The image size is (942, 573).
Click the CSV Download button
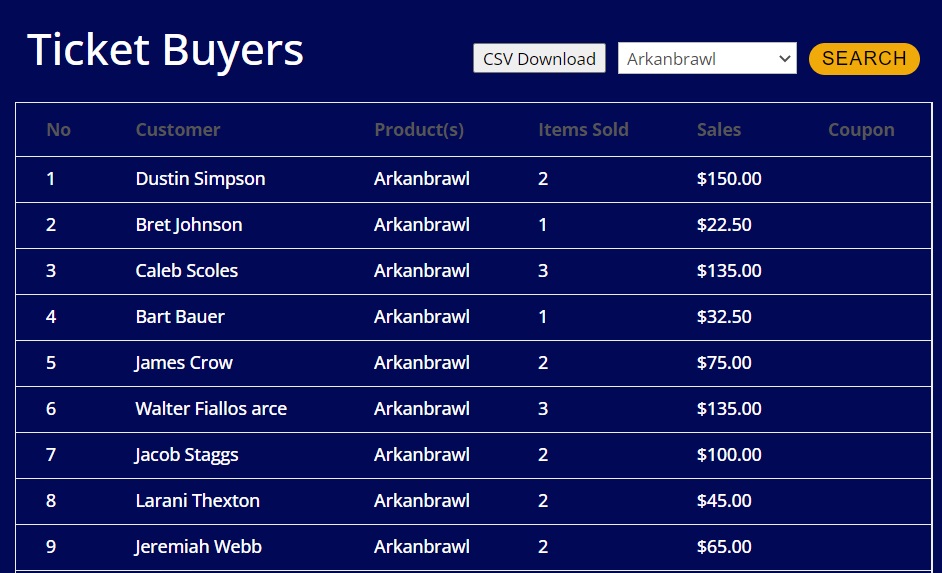point(539,59)
